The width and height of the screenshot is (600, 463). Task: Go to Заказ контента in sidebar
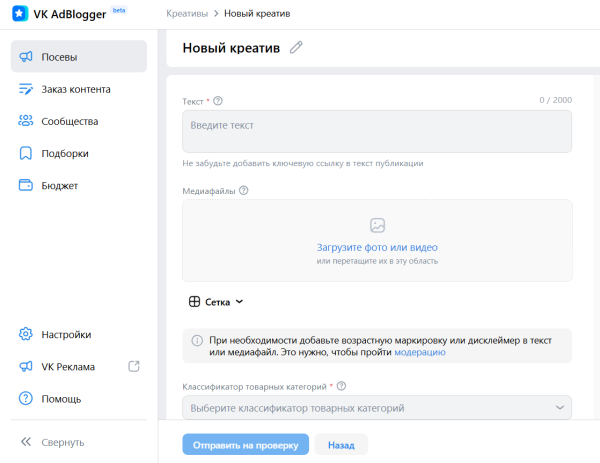click(x=78, y=89)
